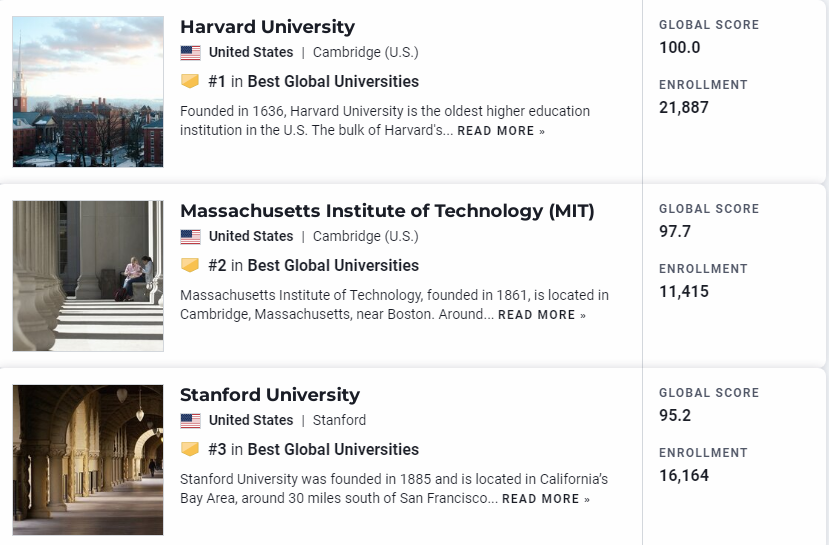Open the Massachusetts Institute of Technology (MIT) title
The width and height of the screenshot is (829, 545).
[x=387, y=210]
